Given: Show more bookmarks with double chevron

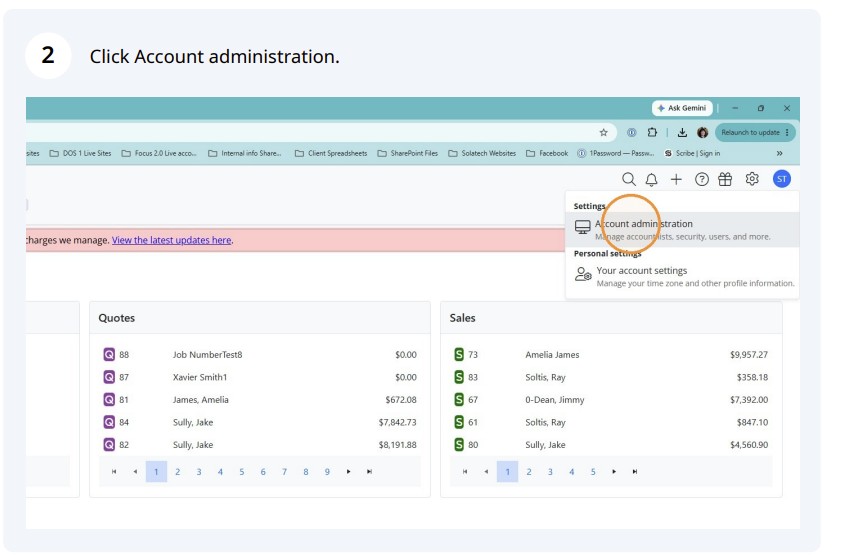Looking at the screenshot, I should click(779, 154).
